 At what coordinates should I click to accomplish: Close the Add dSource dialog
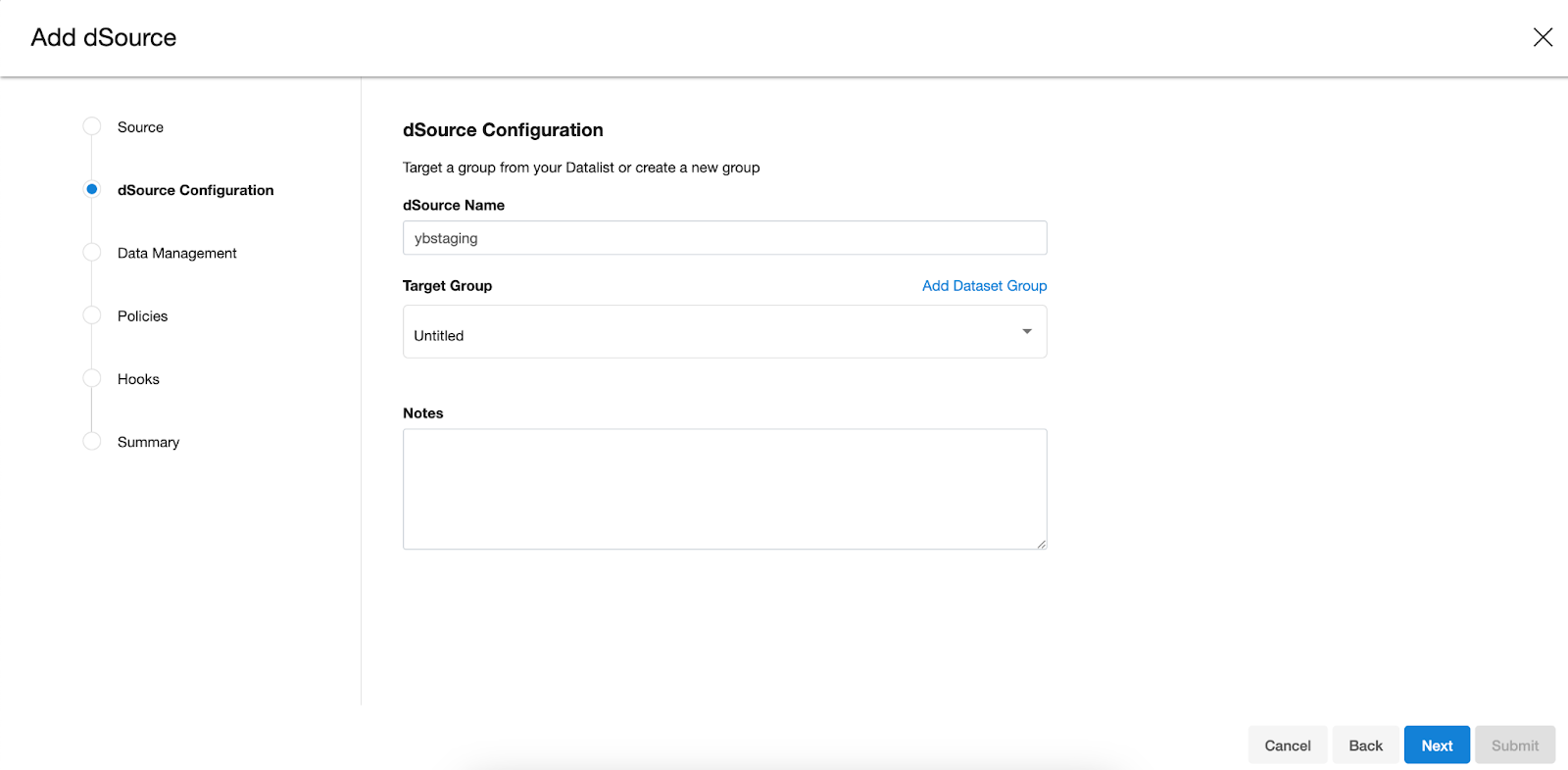pos(1543,37)
